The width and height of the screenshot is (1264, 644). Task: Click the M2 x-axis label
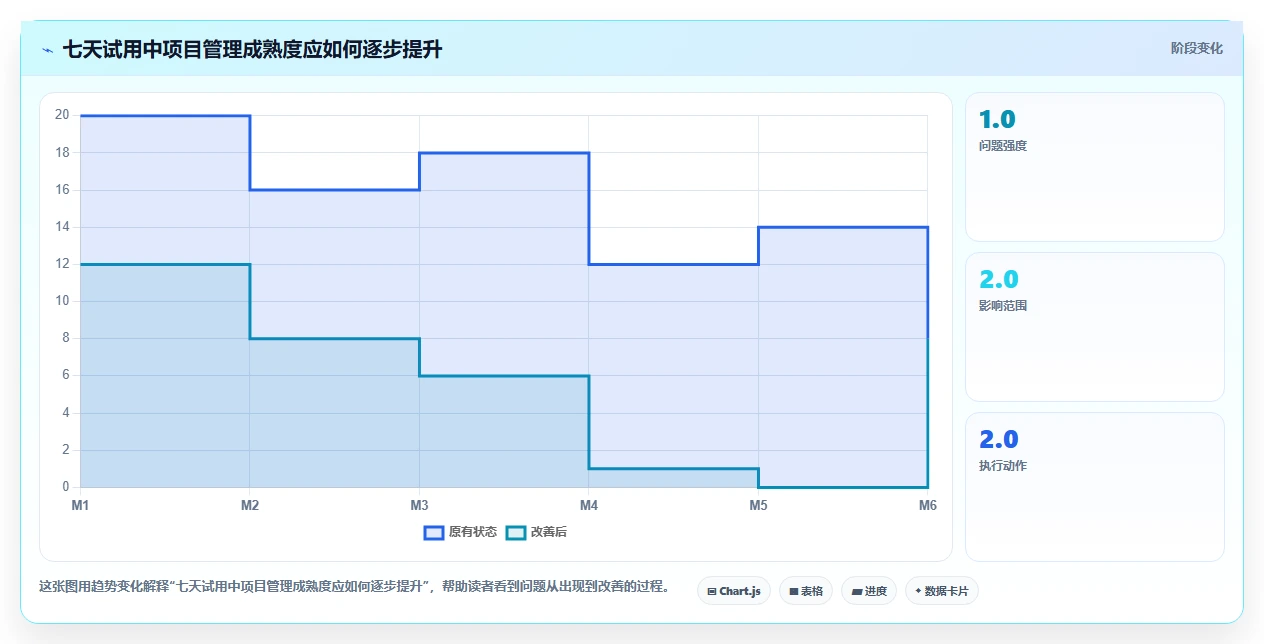coord(250,506)
